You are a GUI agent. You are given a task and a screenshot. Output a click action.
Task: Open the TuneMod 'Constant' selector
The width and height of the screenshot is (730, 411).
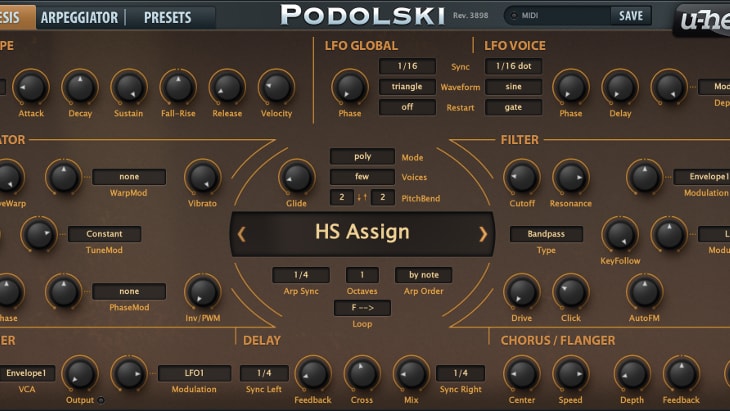click(104, 234)
